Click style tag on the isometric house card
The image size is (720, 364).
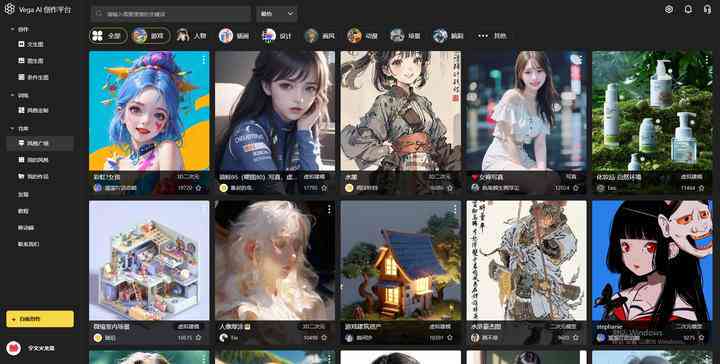pos(189,327)
